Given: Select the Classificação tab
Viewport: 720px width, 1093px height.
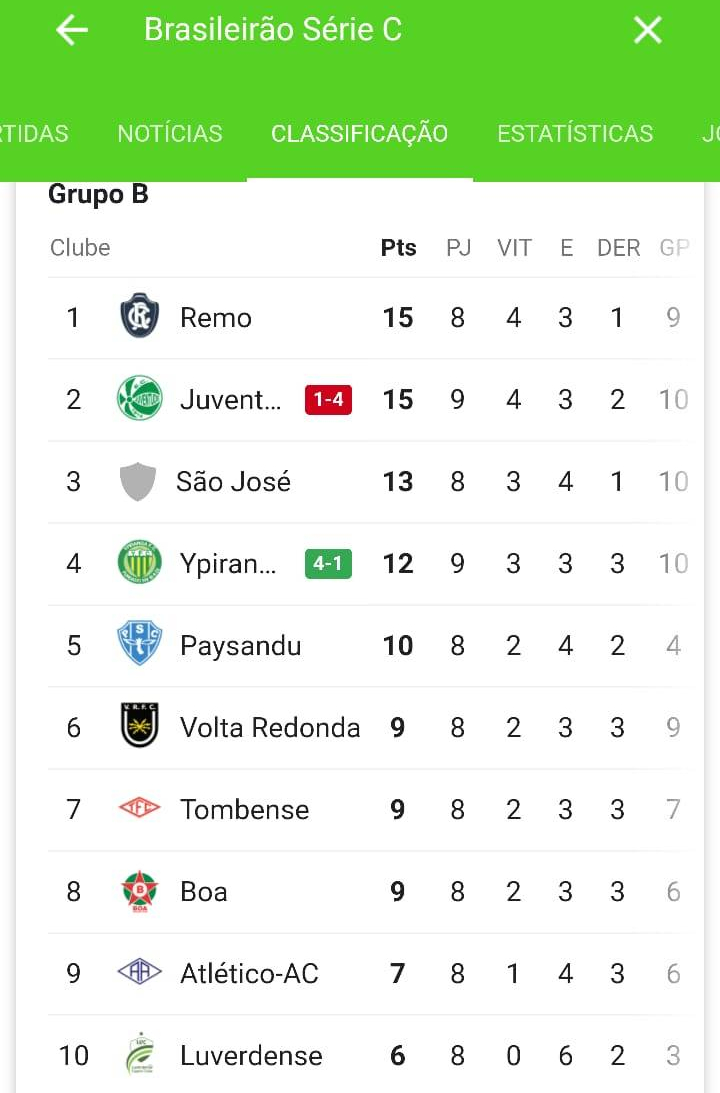Looking at the screenshot, I should point(359,134).
